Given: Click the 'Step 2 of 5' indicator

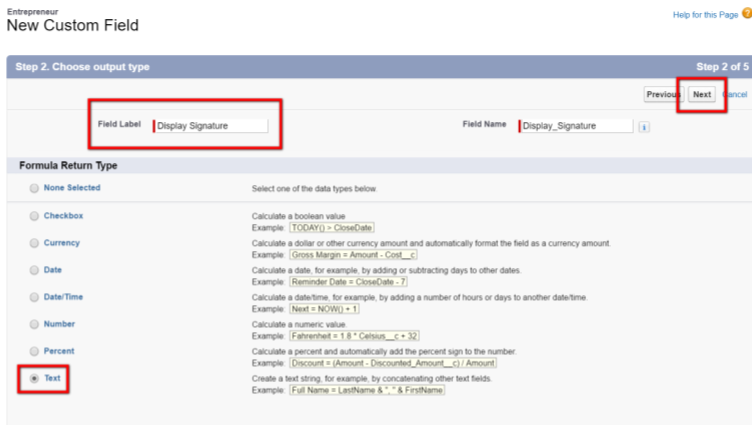Looking at the screenshot, I should (722, 67).
